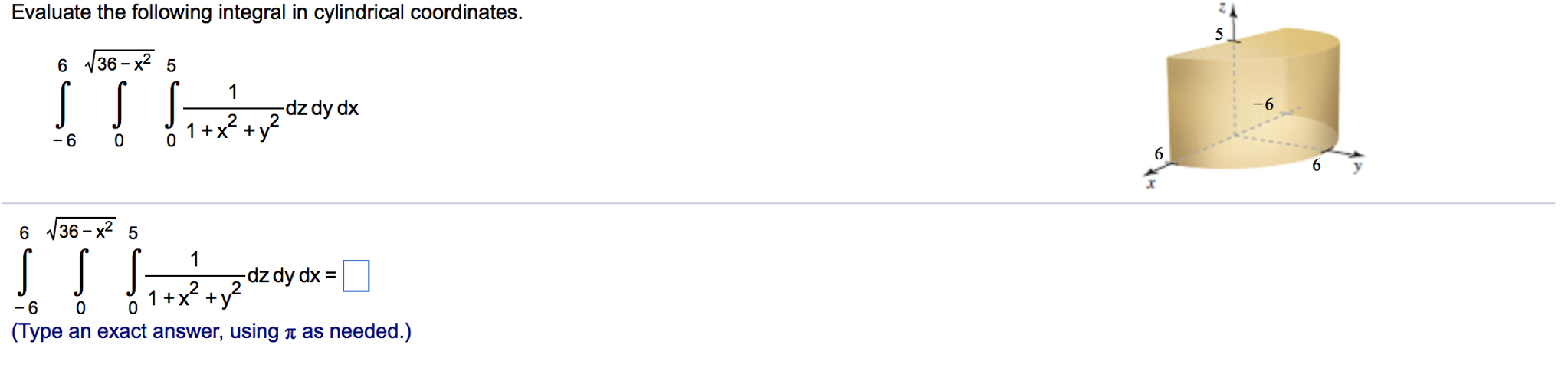Click the 6 label beside the y axis
1568x378 pixels.
[1317, 165]
